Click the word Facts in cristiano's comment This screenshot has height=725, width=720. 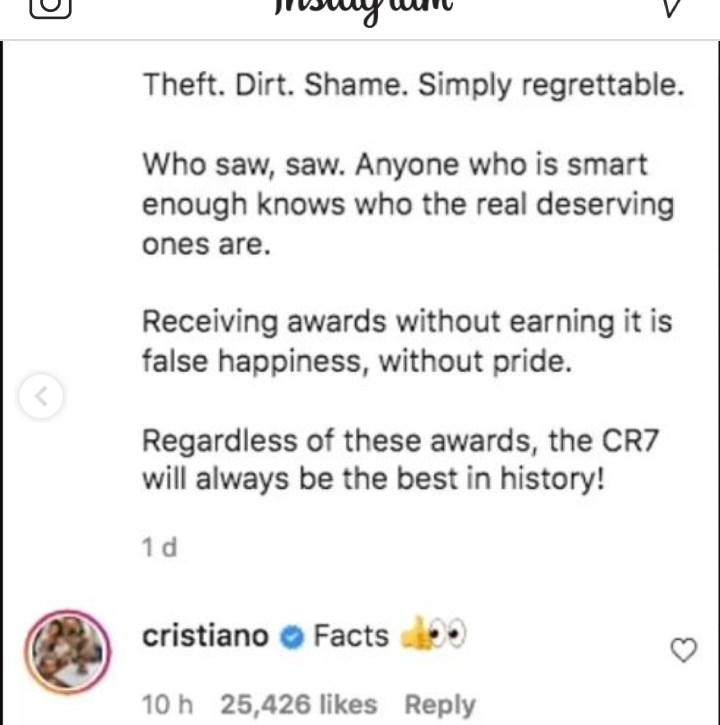coord(351,636)
